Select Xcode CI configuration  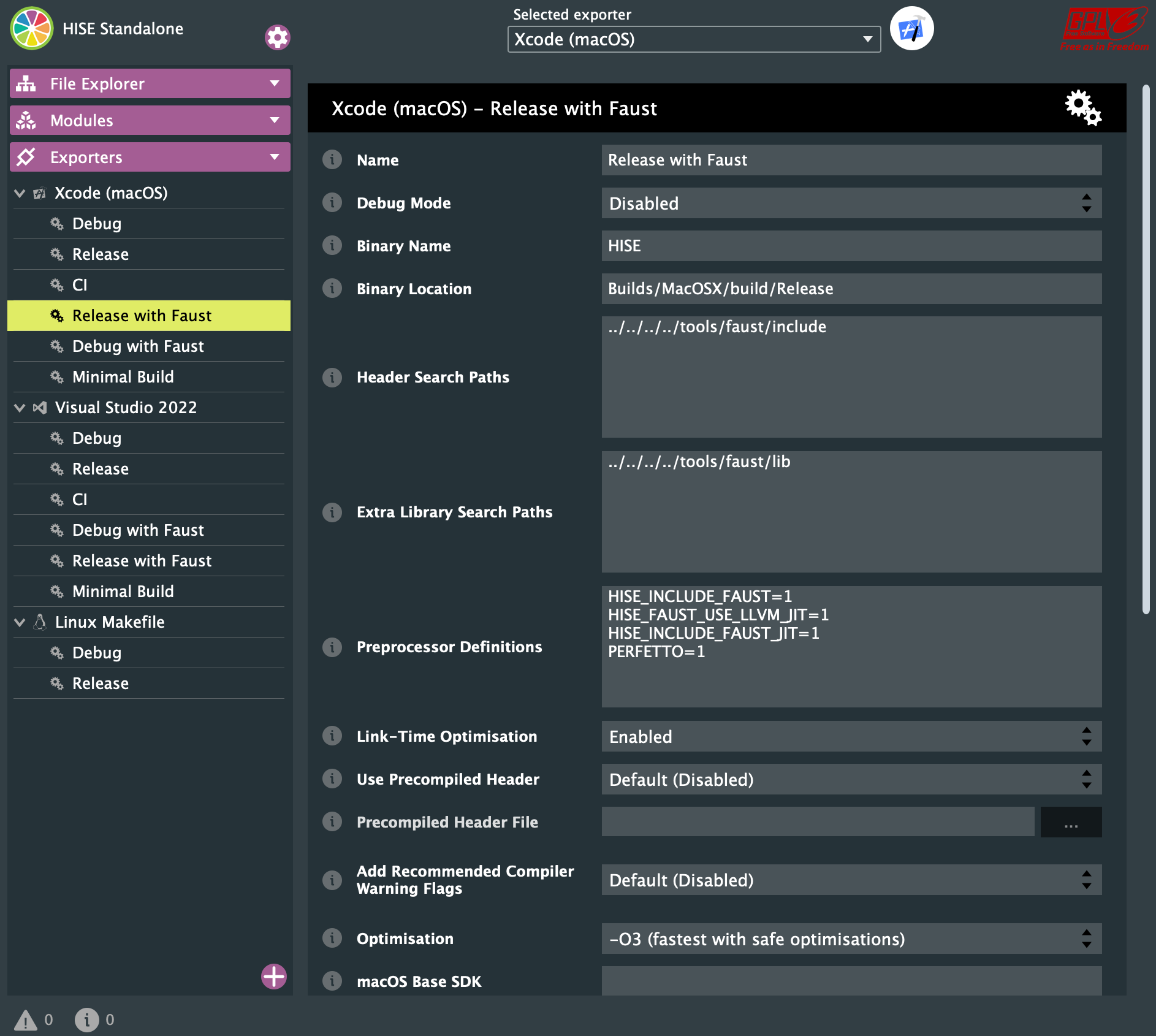(x=149, y=285)
